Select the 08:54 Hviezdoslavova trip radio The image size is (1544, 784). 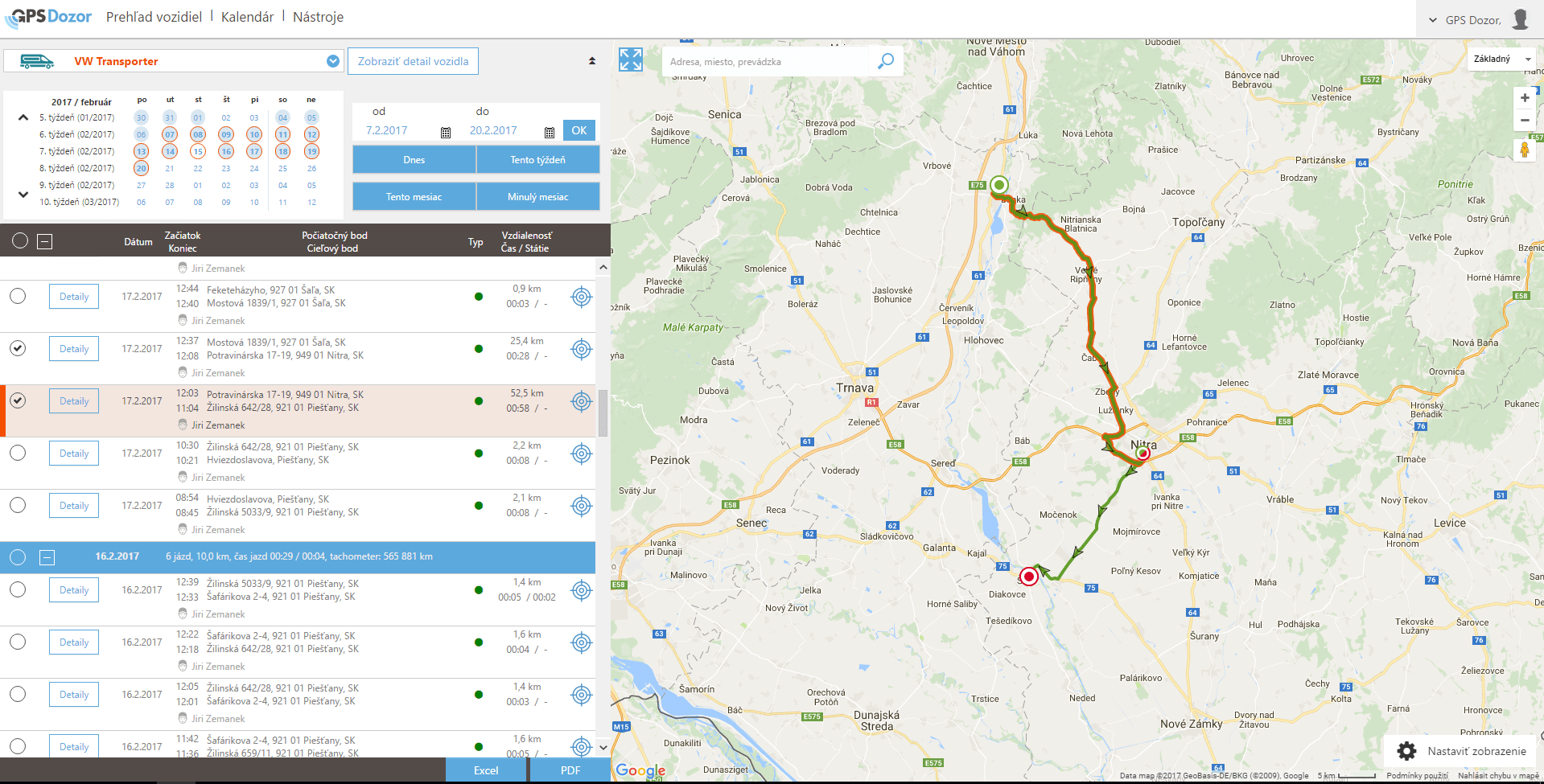(x=18, y=505)
